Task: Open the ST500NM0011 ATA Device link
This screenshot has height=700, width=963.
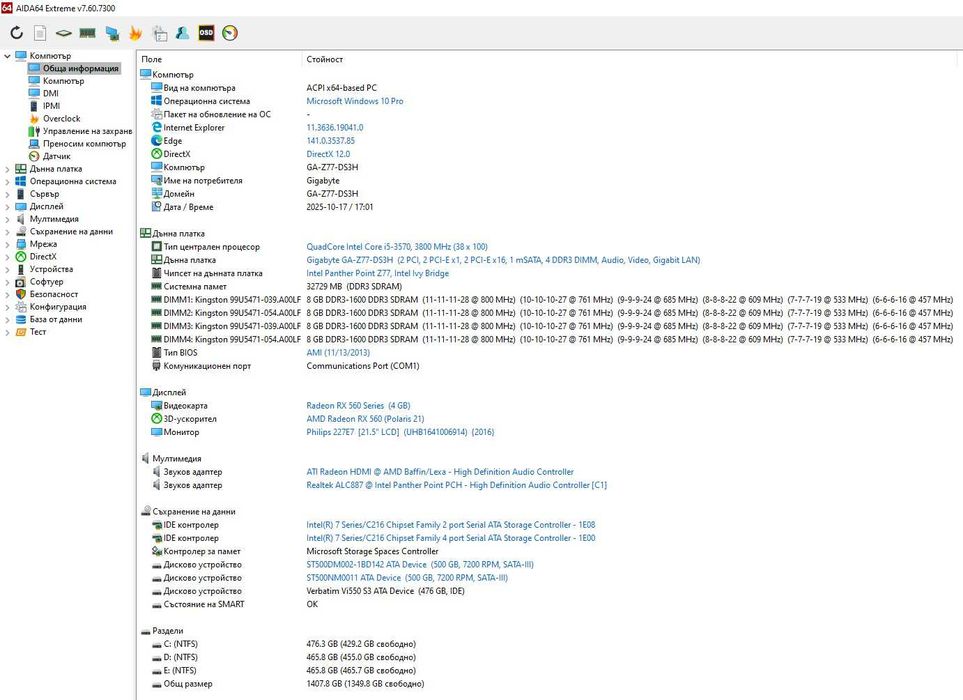Action: click(407, 578)
